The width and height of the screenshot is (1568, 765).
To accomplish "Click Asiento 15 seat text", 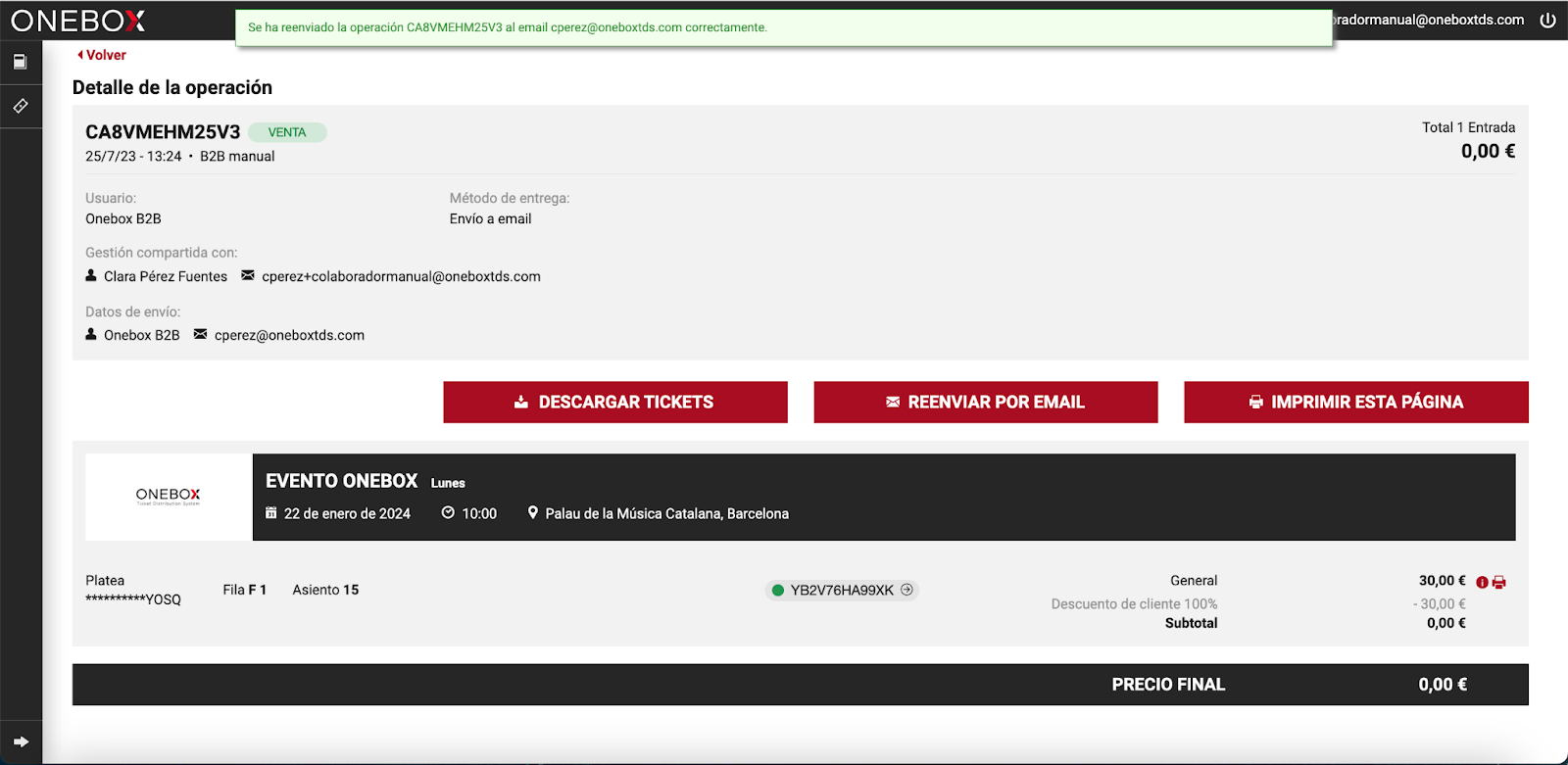I will coord(325,590).
